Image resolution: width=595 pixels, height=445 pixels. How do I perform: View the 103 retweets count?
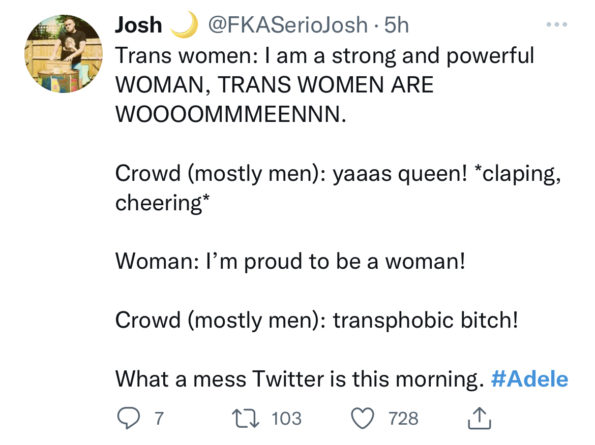286,418
